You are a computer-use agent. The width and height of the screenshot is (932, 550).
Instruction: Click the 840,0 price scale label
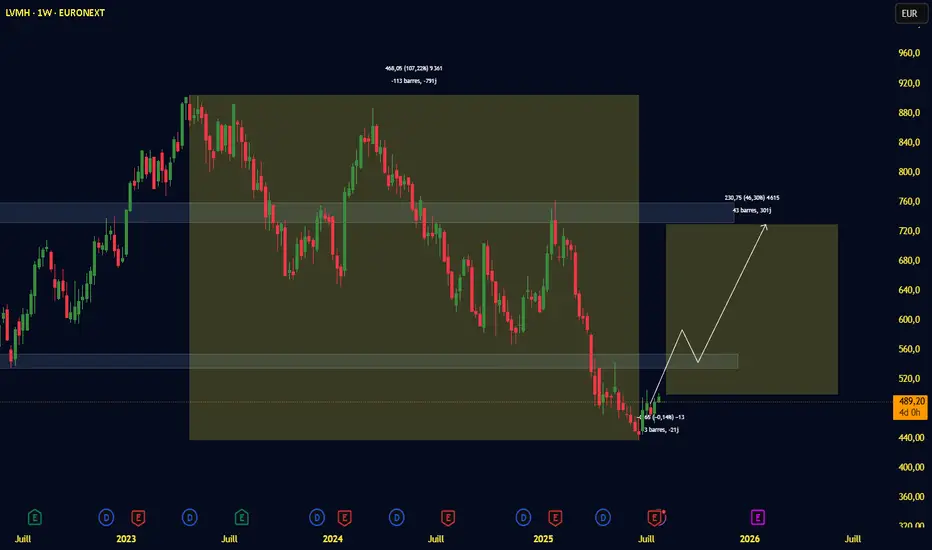pyautogui.click(x=909, y=142)
